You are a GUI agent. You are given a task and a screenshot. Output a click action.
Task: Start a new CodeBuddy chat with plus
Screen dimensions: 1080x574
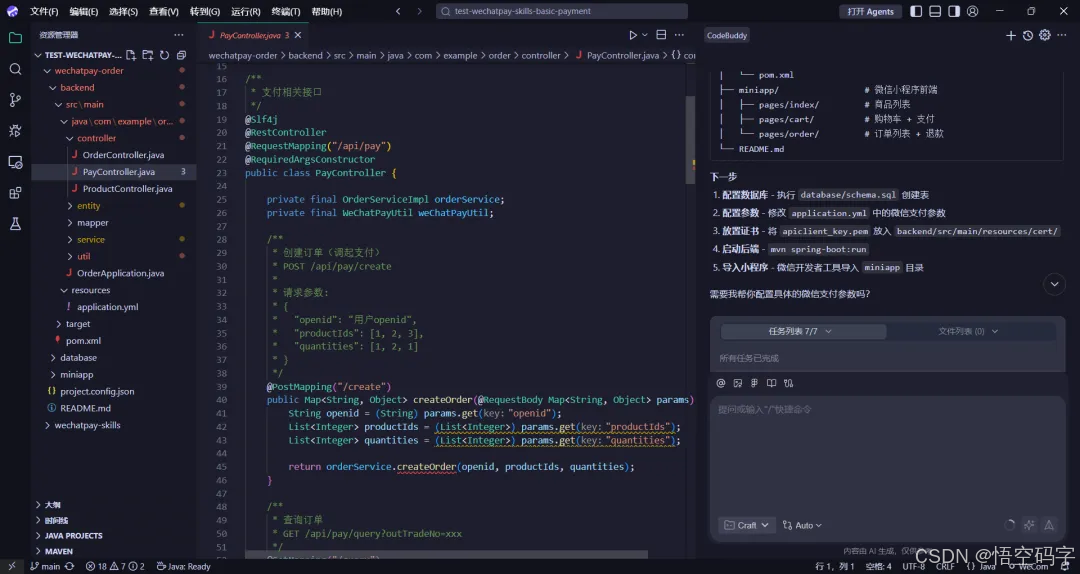coord(1010,35)
